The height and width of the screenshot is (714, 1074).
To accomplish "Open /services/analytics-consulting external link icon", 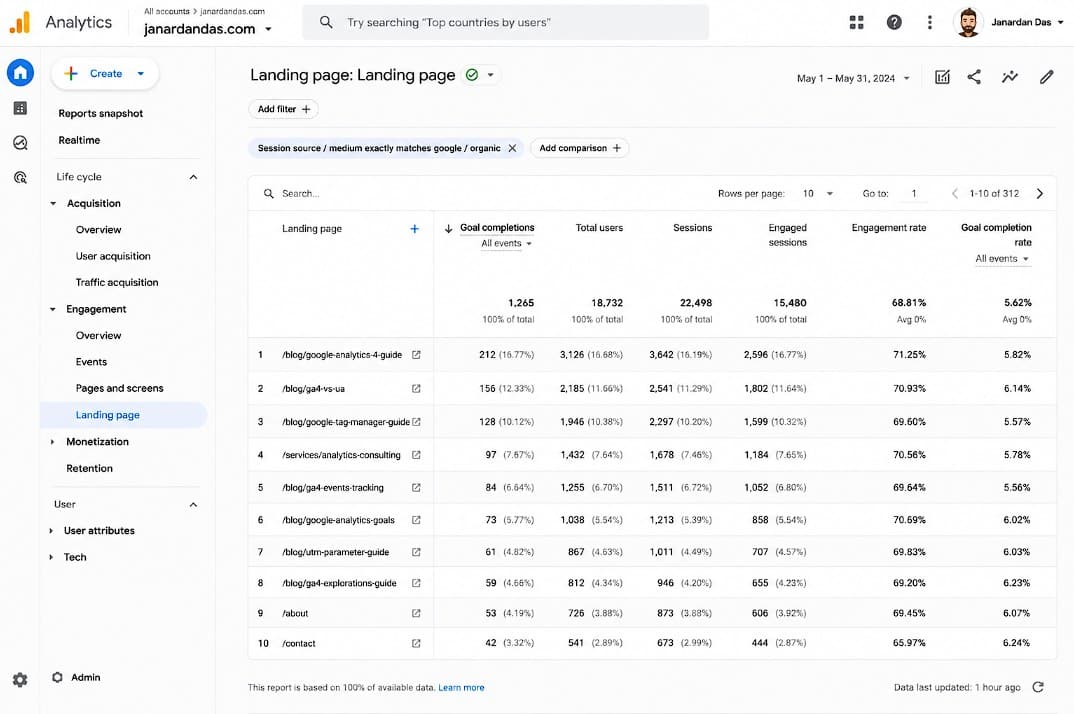I will [416, 455].
